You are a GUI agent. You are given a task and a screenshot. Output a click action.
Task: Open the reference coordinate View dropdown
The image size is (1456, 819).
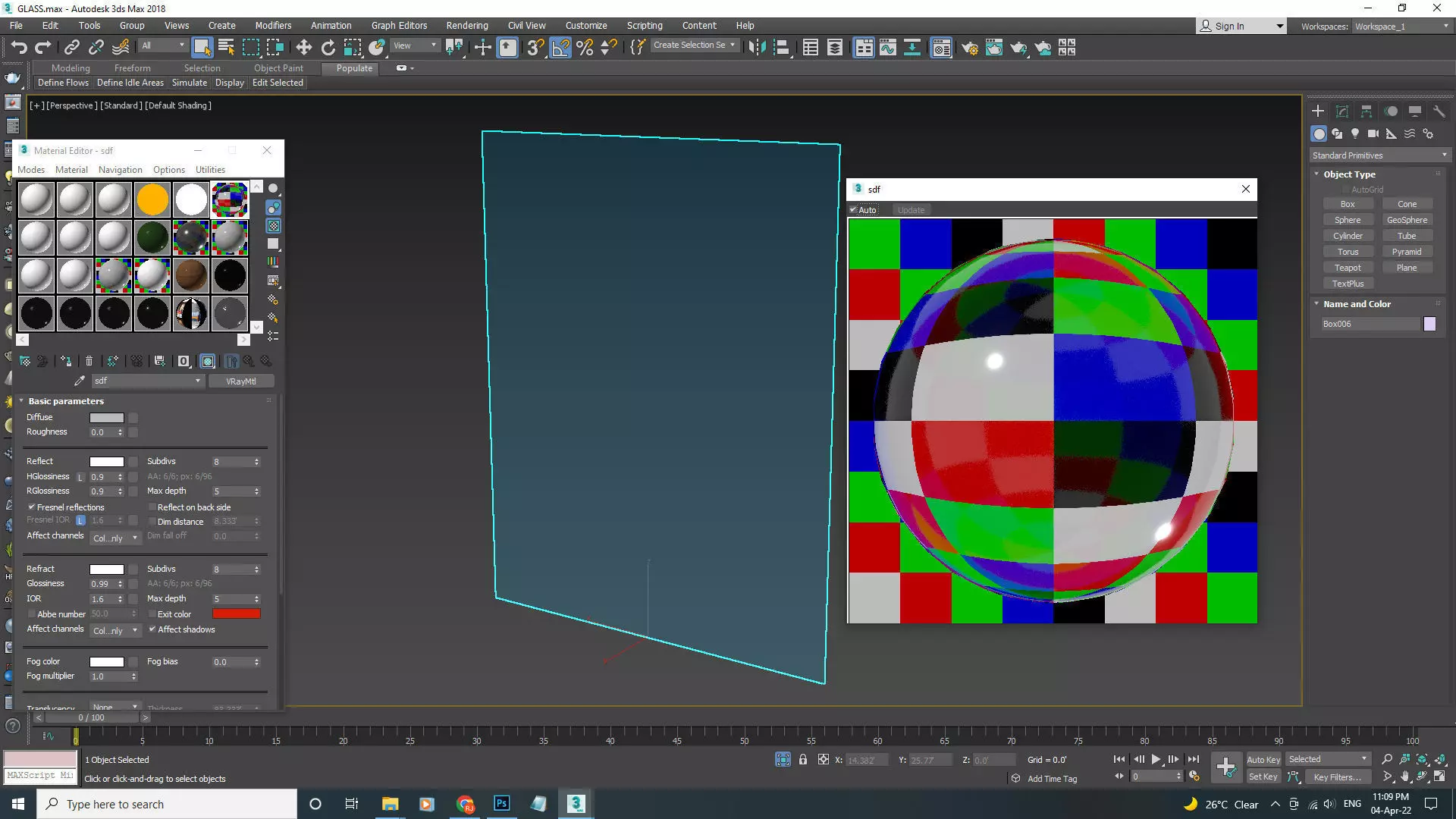[415, 45]
